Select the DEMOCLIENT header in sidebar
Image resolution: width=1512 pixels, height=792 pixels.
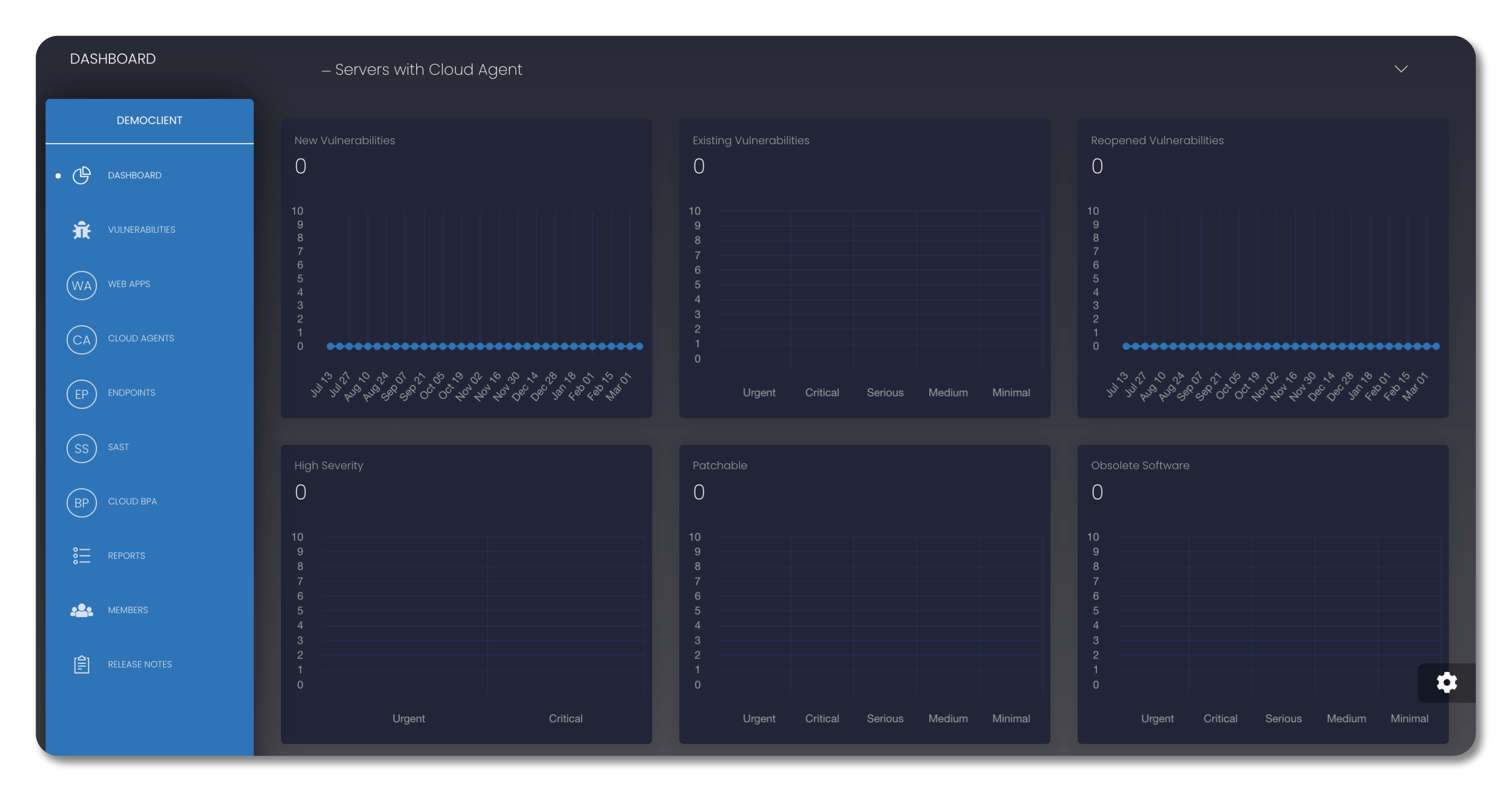click(149, 120)
